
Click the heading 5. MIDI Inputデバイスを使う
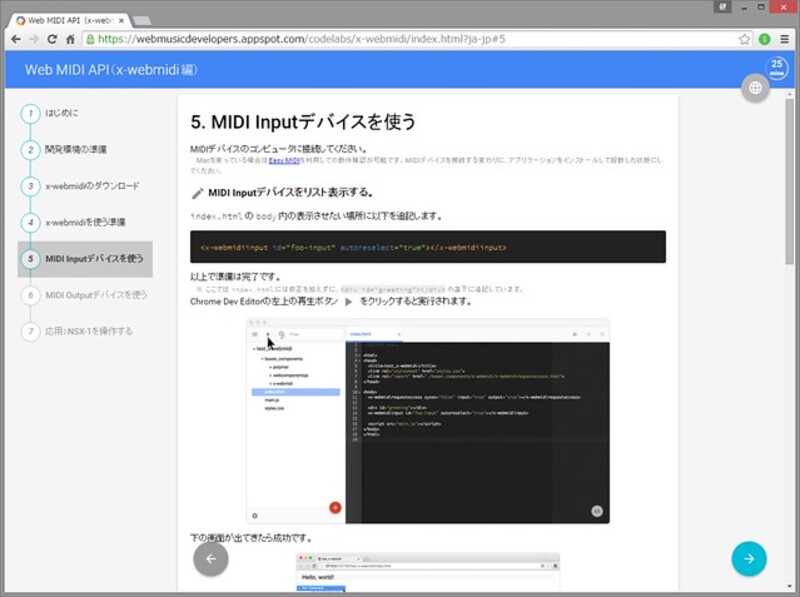click(303, 122)
